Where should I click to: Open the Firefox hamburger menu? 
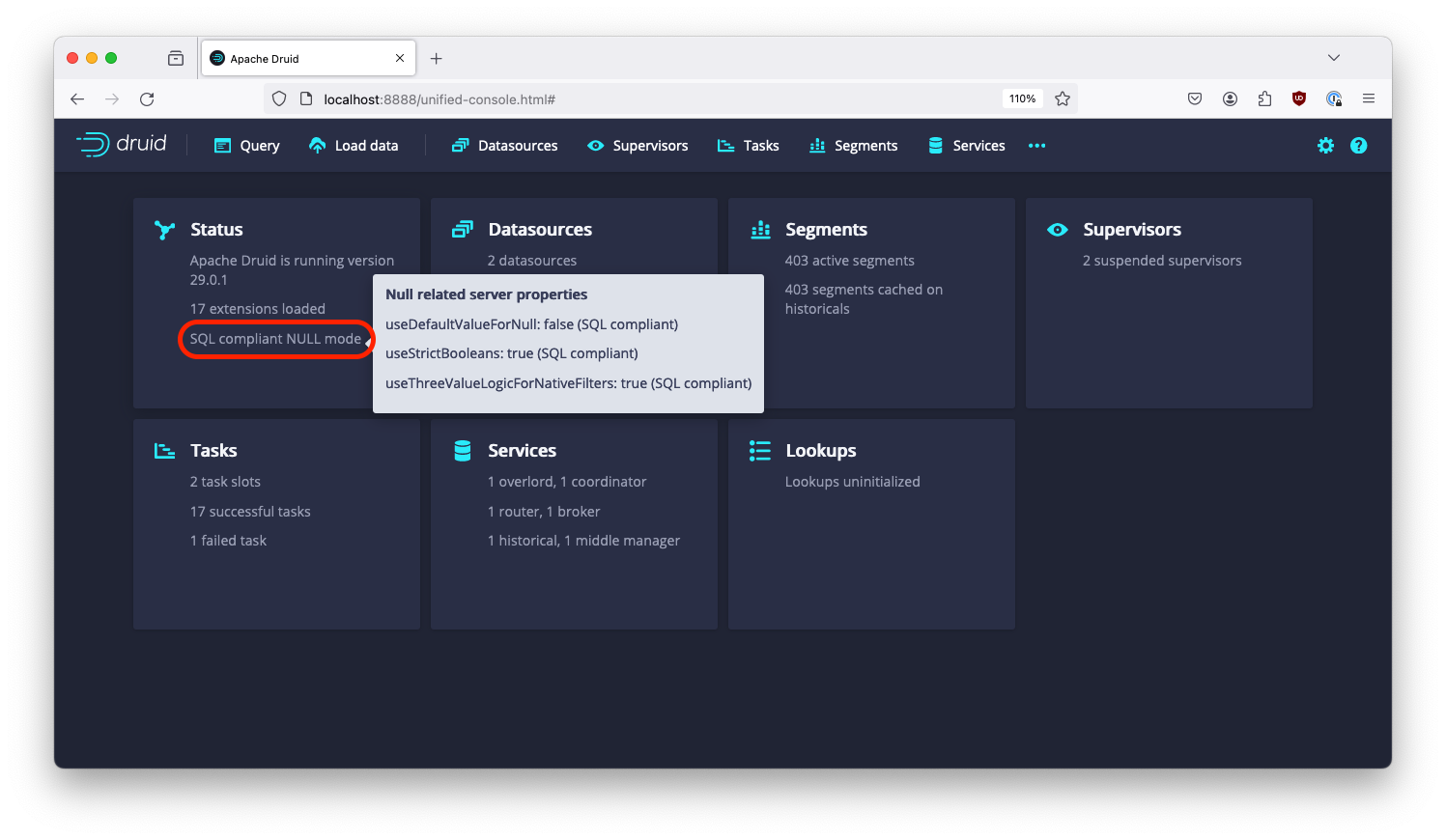[1369, 98]
